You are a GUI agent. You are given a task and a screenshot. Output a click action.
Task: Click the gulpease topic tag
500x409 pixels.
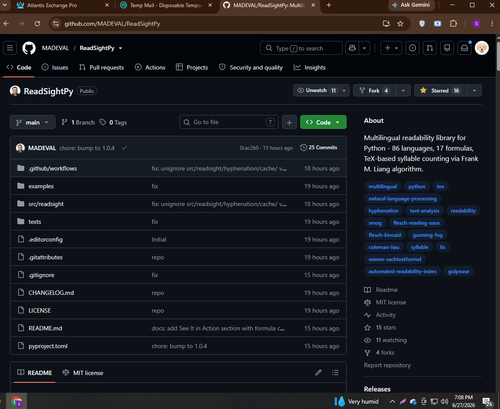point(458,271)
